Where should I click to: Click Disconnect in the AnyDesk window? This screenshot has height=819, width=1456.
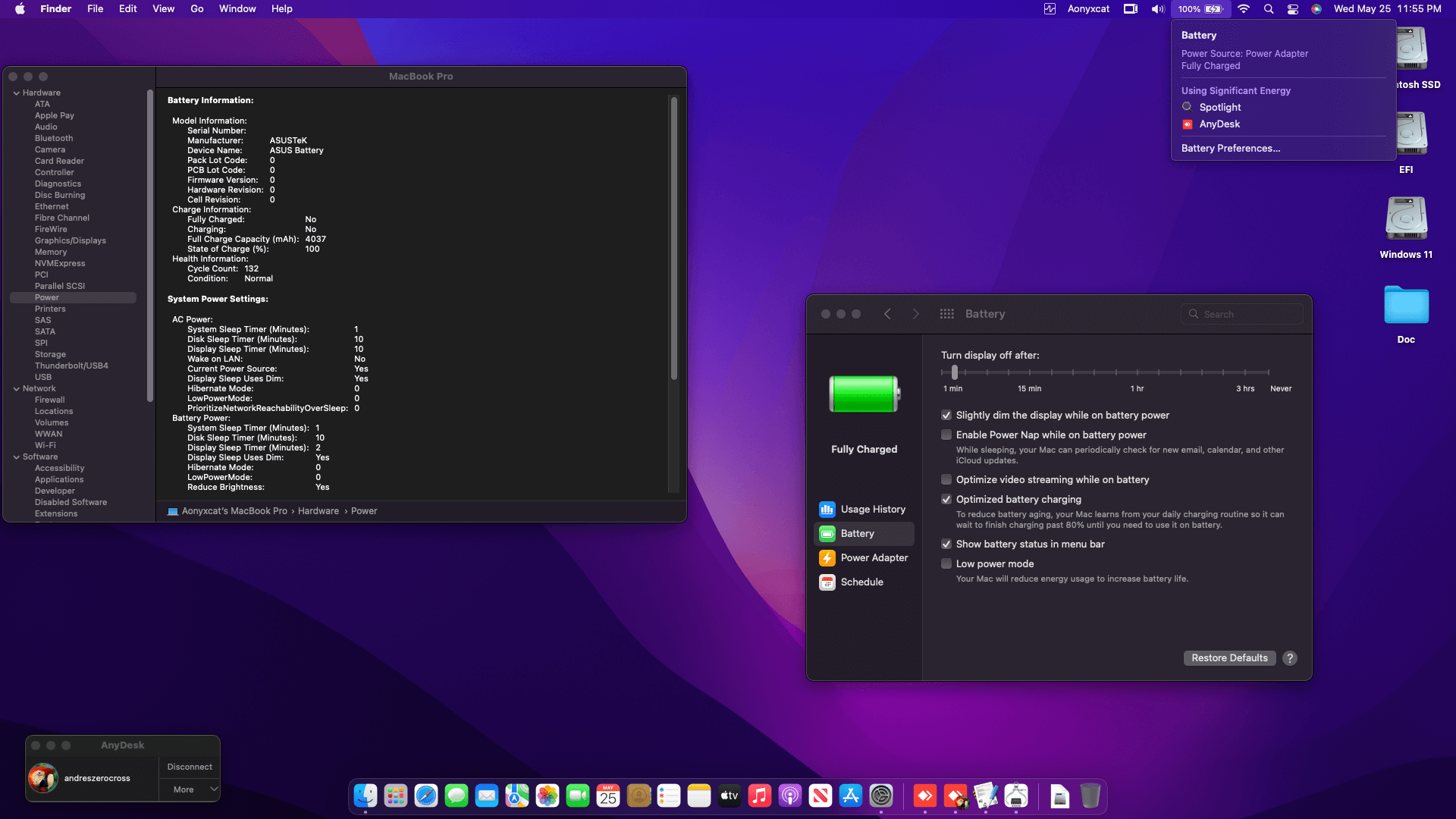[190, 767]
